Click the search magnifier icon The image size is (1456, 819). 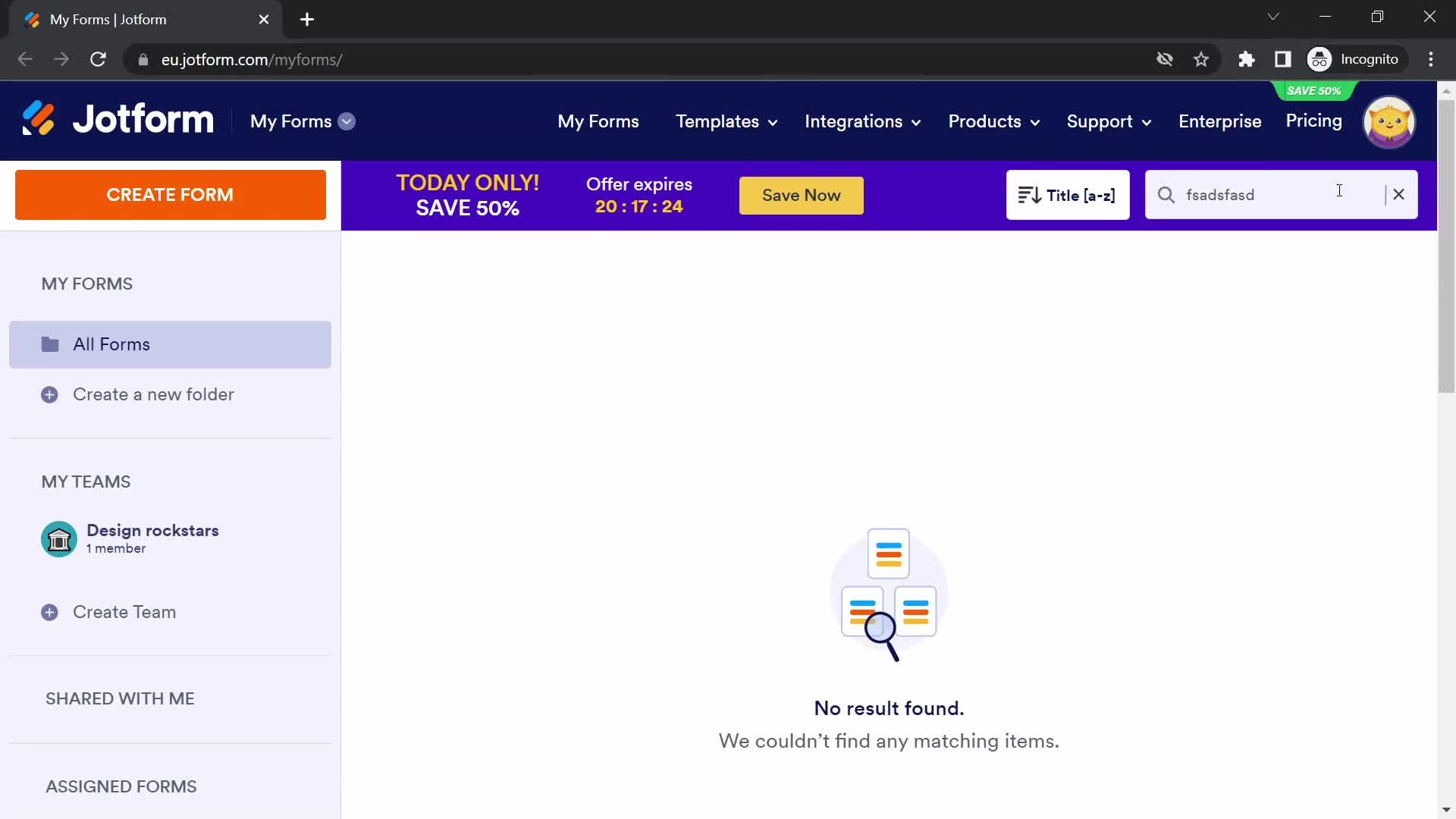point(1166,195)
